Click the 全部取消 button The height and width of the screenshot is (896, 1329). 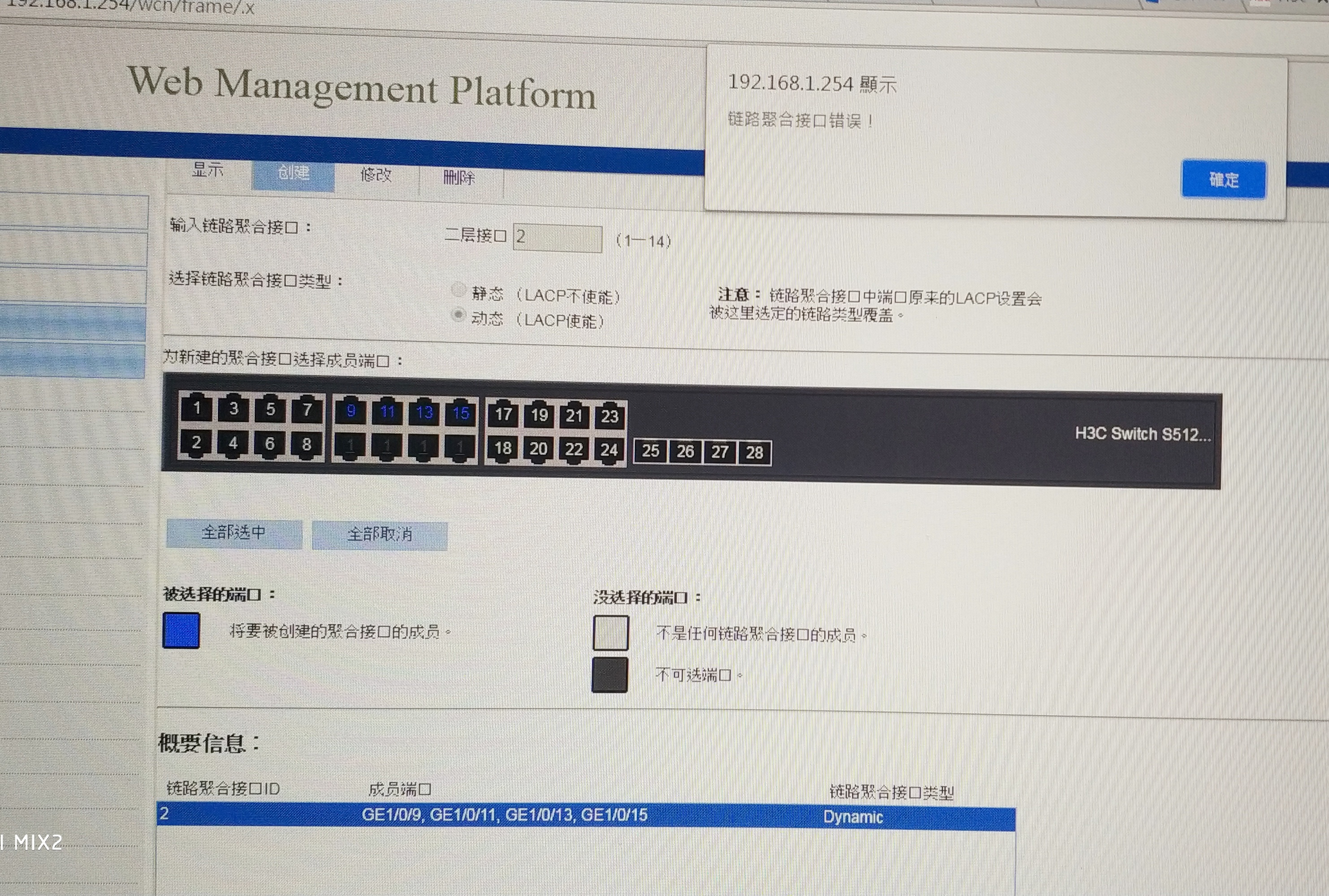380,535
